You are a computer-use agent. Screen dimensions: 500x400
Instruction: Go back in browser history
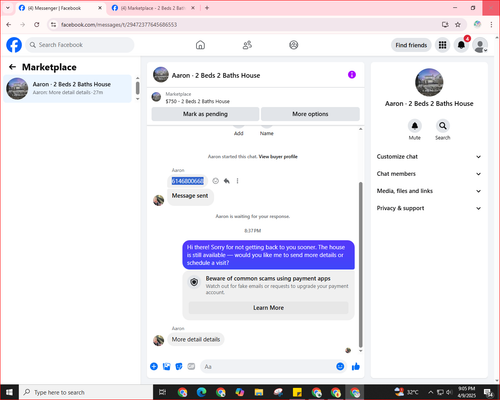9,25
